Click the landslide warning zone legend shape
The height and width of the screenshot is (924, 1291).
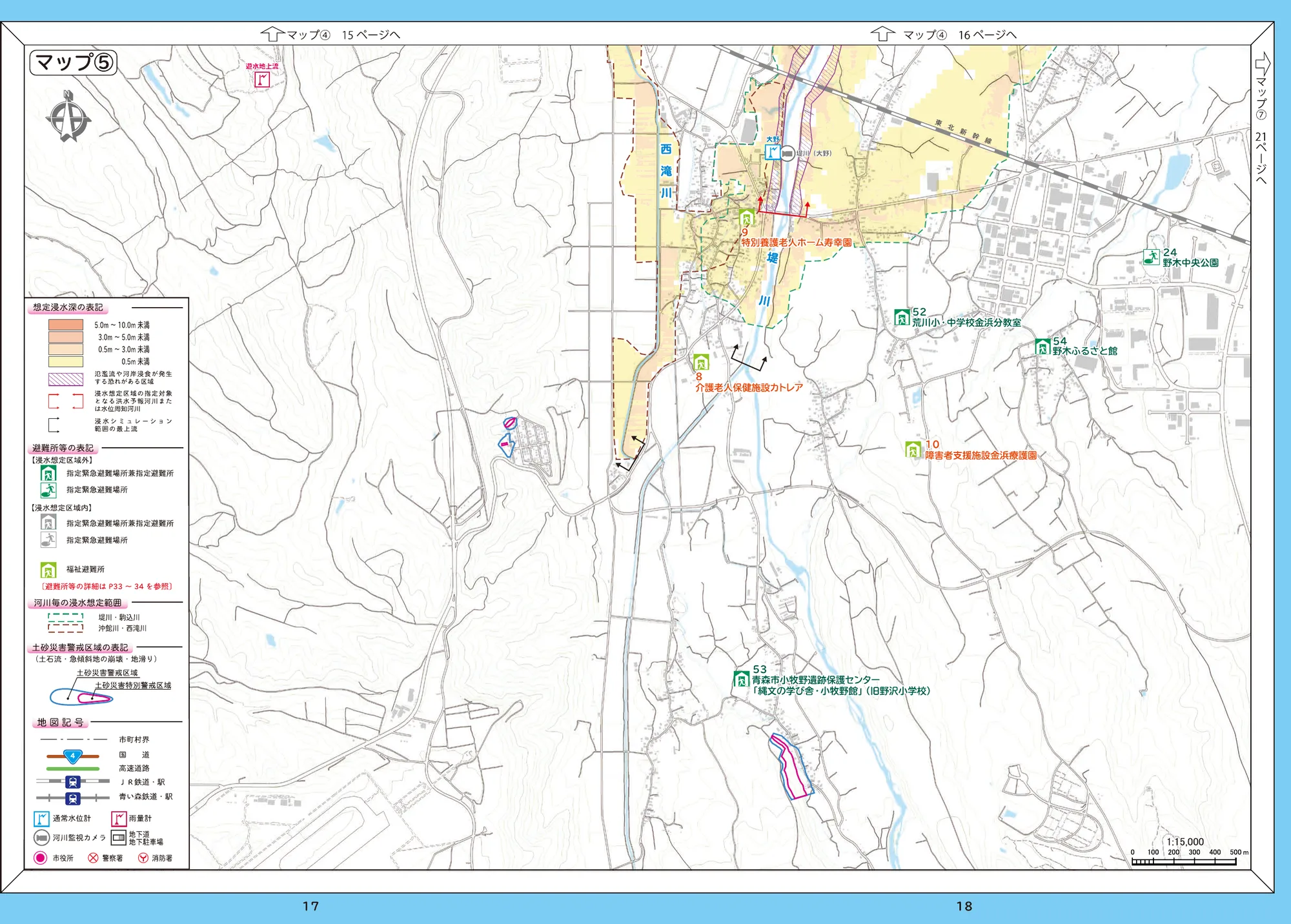(x=81, y=696)
